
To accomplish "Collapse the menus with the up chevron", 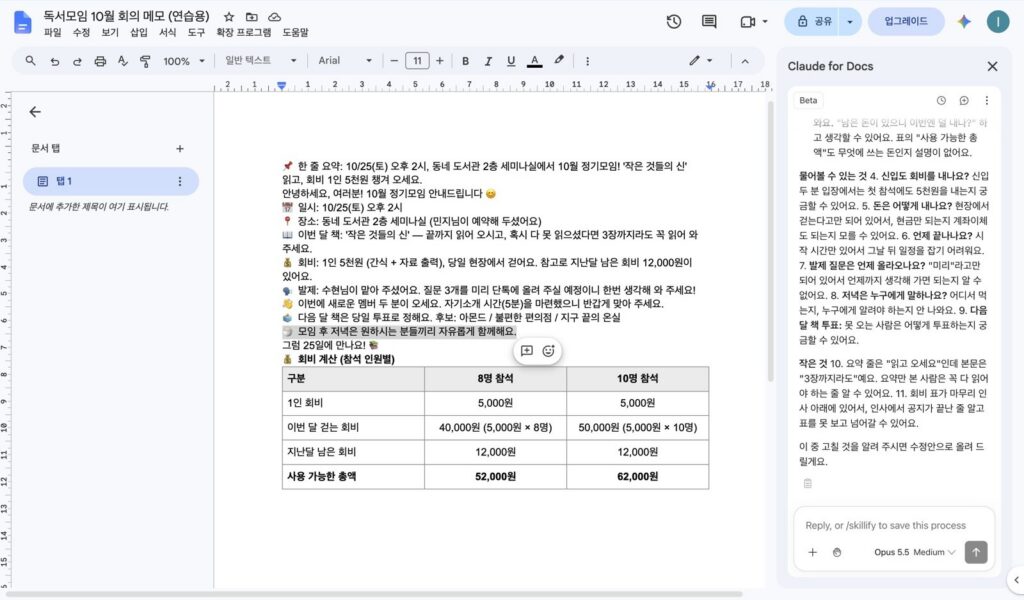I will click(744, 61).
